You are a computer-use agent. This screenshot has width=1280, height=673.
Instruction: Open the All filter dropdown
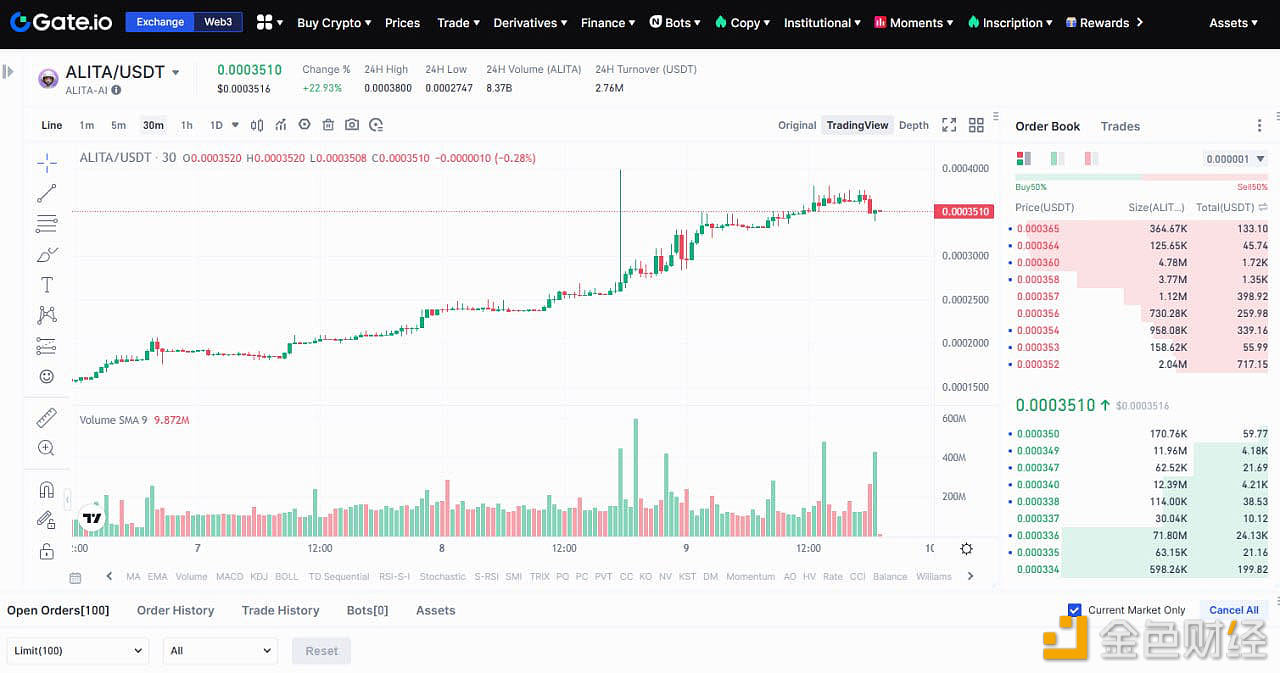(220, 650)
